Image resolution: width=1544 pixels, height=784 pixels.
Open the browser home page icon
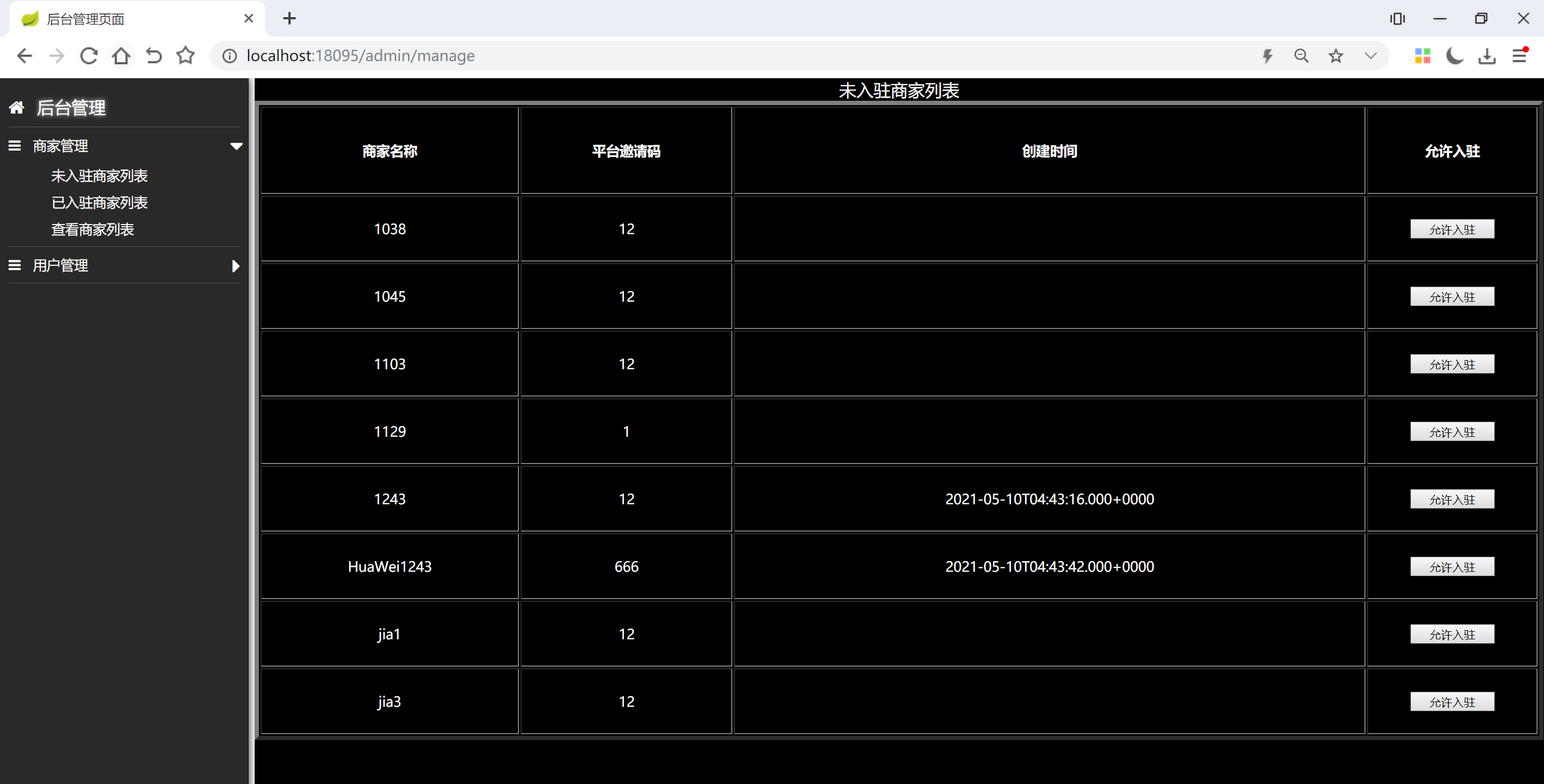[121, 56]
